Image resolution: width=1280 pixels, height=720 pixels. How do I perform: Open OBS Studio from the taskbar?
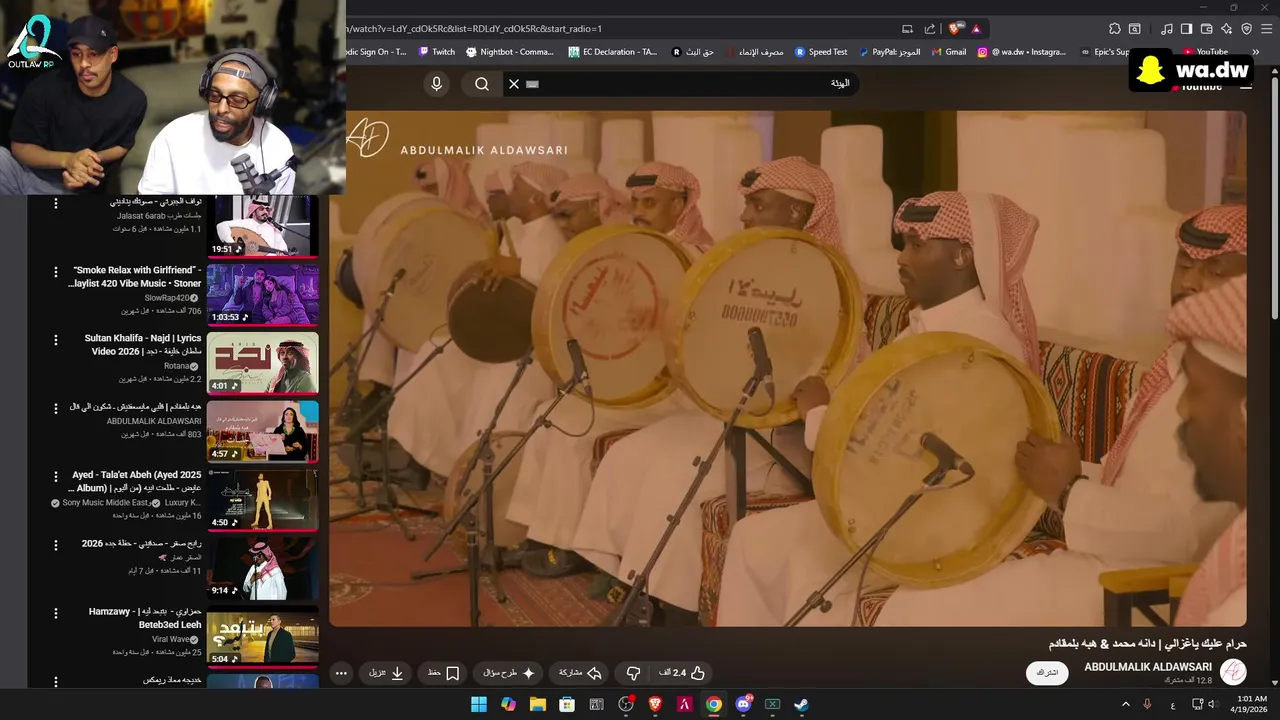626,704
